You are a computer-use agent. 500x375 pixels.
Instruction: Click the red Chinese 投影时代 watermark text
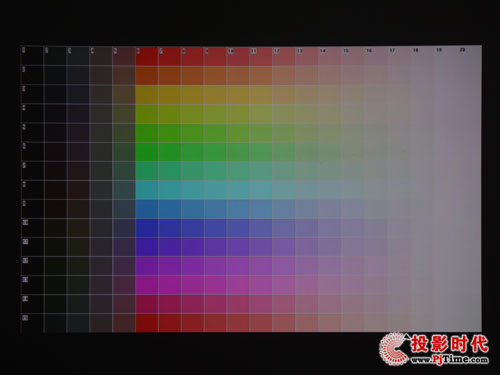[449, 344]
